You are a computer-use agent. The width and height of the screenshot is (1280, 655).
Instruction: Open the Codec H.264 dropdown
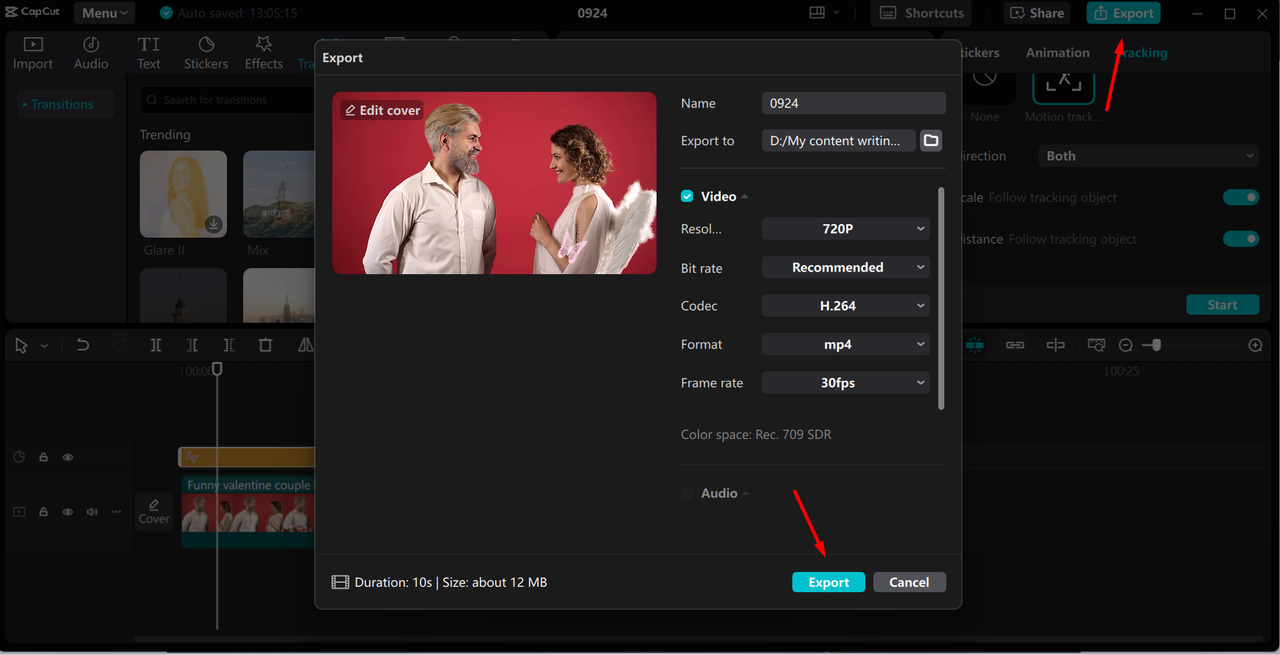(846, 306)
